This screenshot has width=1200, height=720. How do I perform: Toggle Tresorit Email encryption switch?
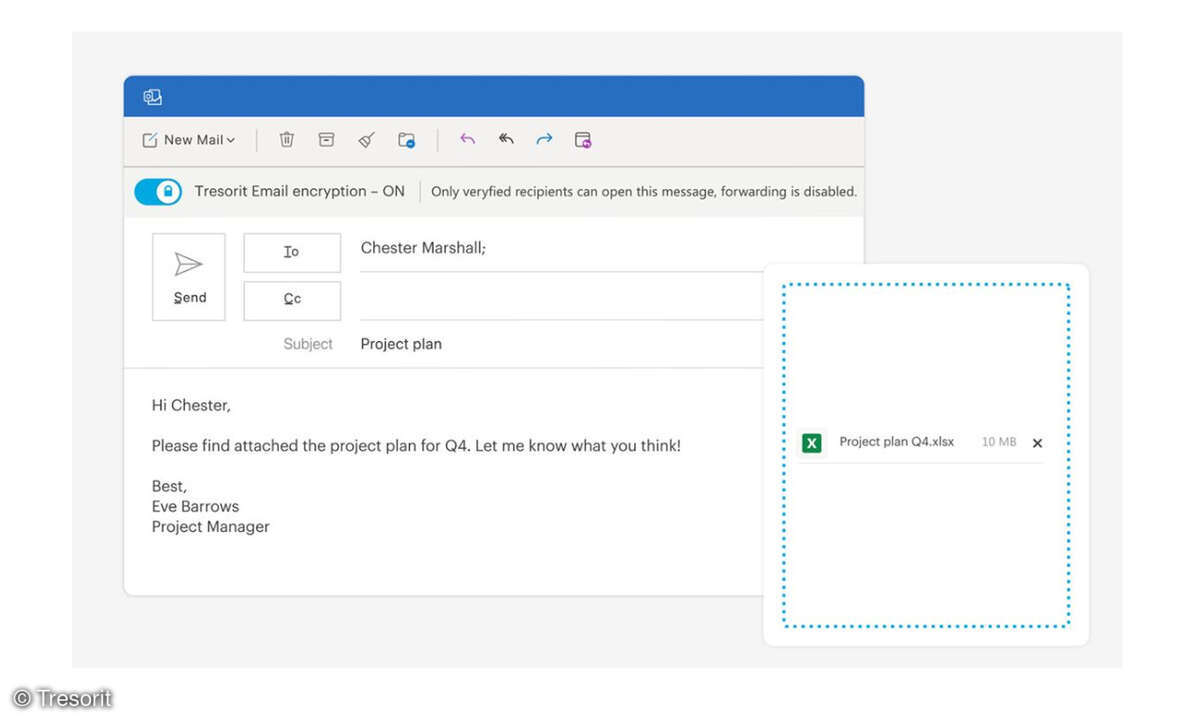pos(158,191)
